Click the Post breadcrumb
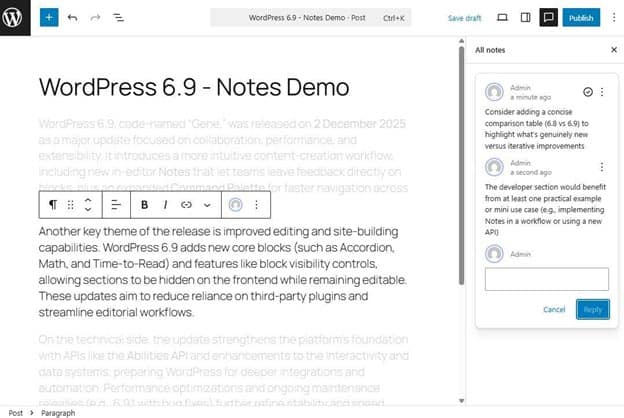The image size is (624, 418). point(16,413)
